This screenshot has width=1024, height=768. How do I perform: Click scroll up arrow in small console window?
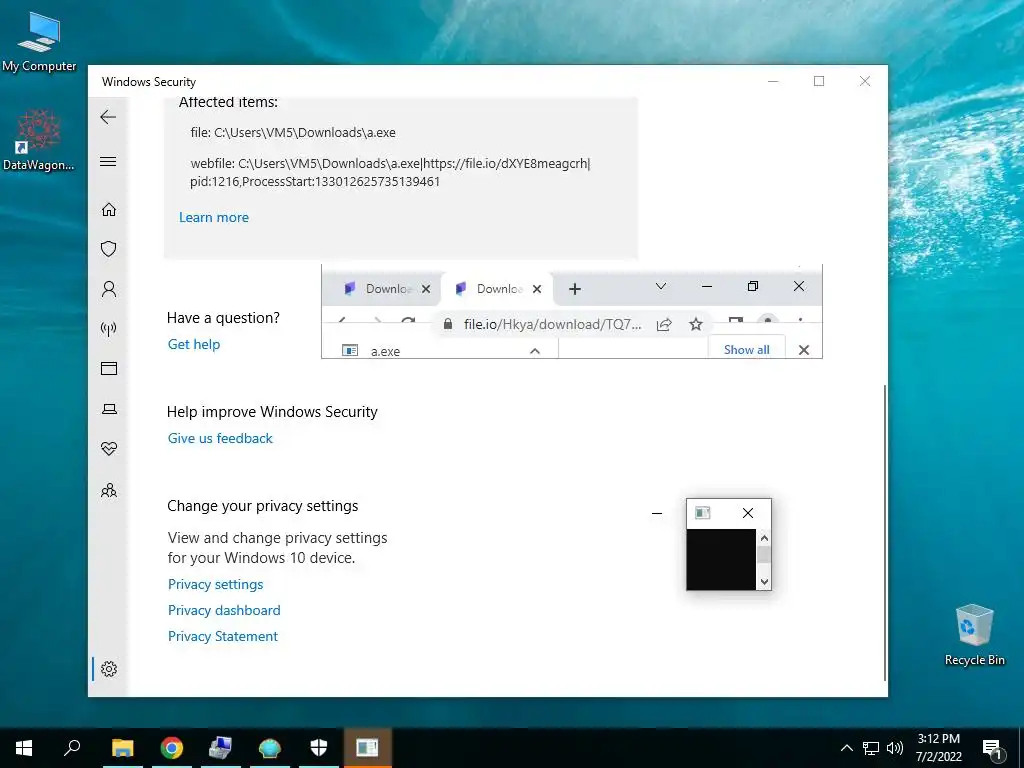(x=764, y=538)
